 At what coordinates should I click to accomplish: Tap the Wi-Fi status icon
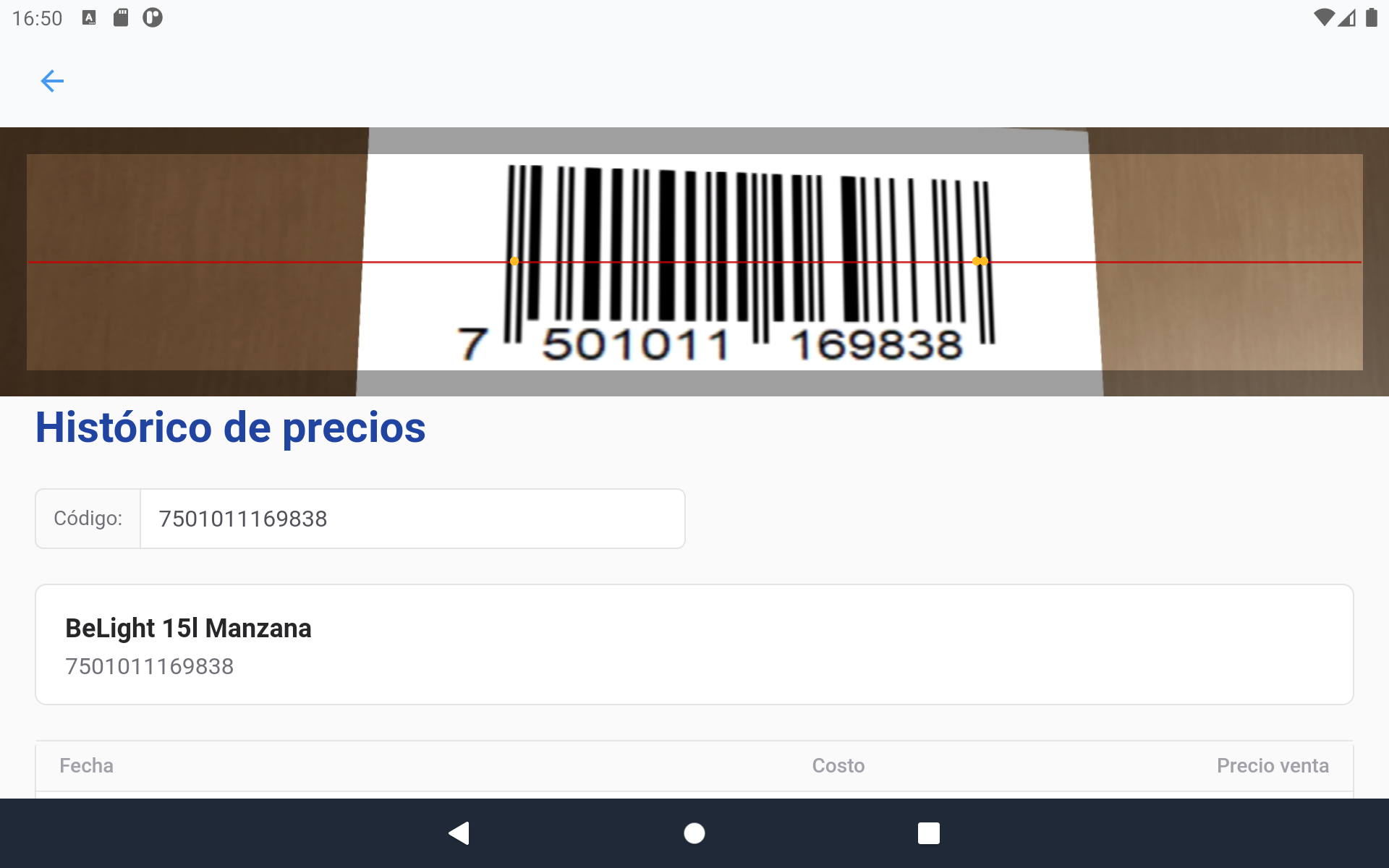pos(1323,17)
